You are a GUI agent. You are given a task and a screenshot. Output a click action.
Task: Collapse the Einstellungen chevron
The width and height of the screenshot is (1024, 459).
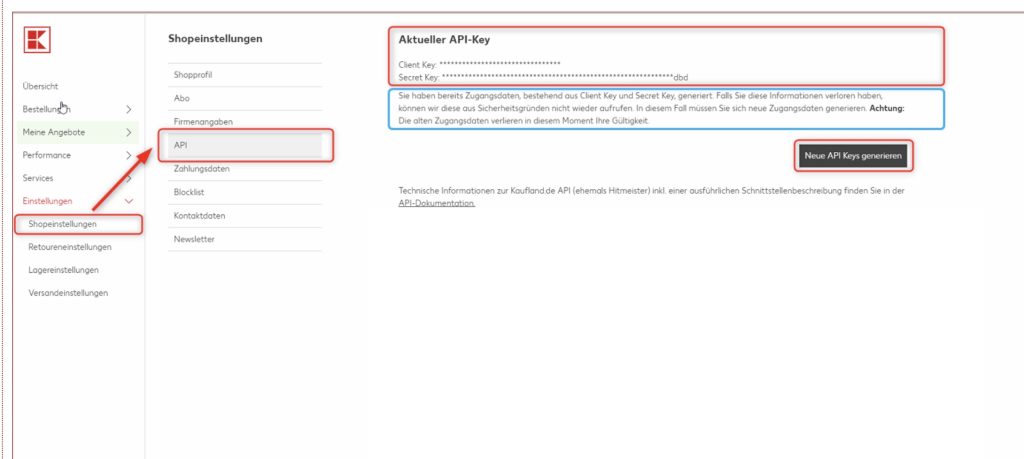point(129,201)
